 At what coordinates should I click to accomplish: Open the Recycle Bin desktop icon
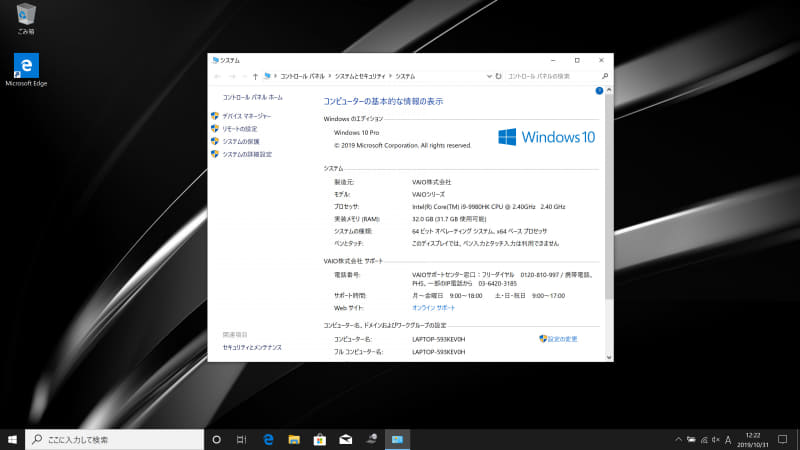point(26,18)
